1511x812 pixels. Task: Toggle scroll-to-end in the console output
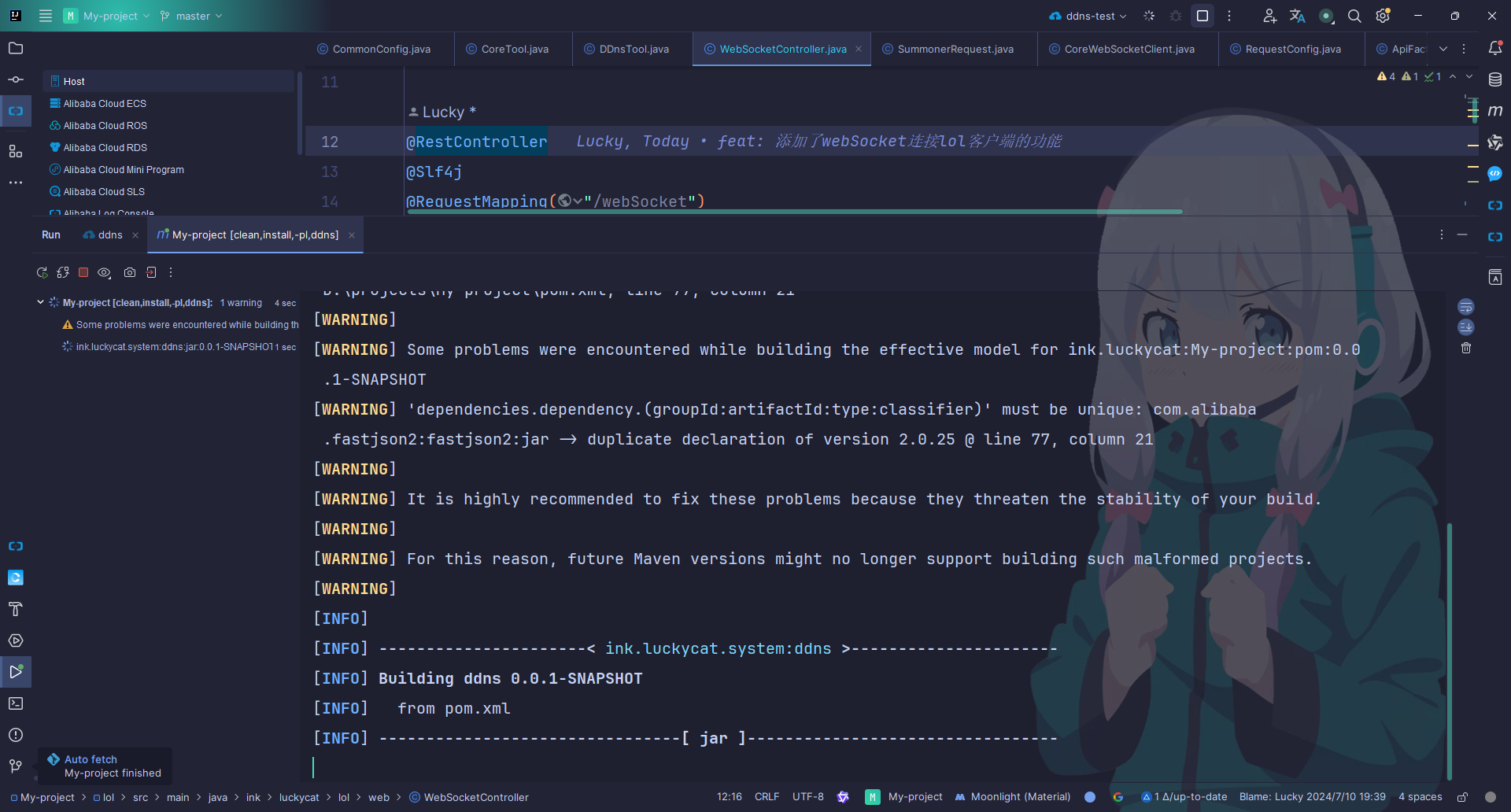point(1466,327)
